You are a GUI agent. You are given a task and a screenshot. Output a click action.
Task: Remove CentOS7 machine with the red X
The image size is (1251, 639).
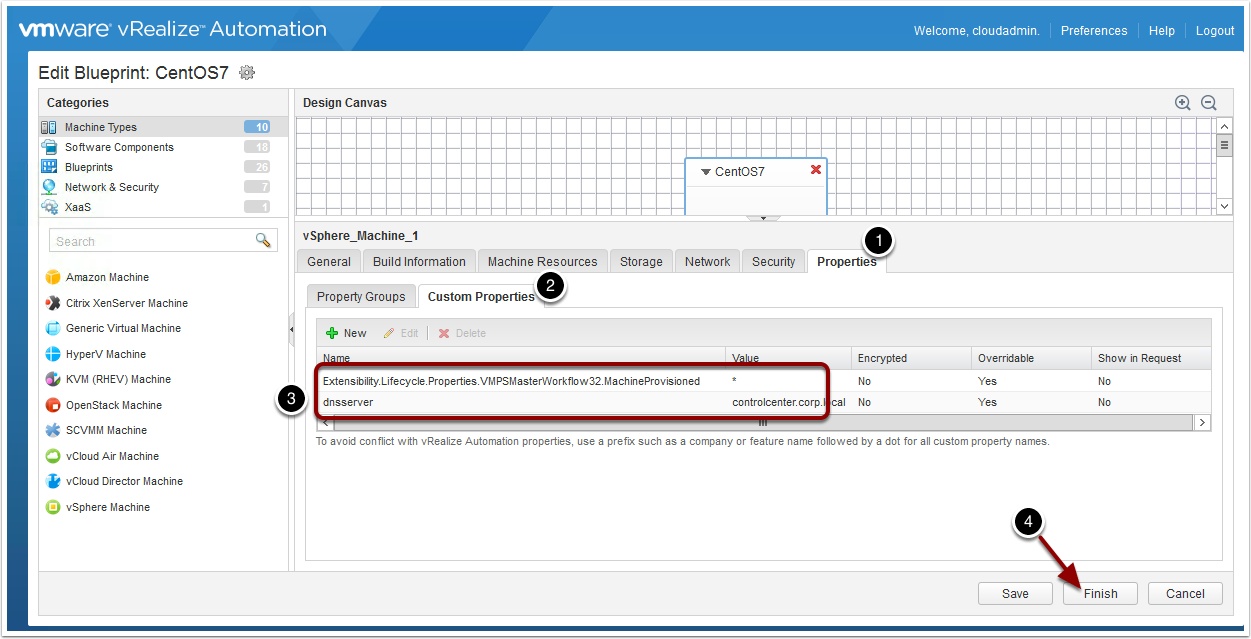pyautogui.click(x=816, y=170)
